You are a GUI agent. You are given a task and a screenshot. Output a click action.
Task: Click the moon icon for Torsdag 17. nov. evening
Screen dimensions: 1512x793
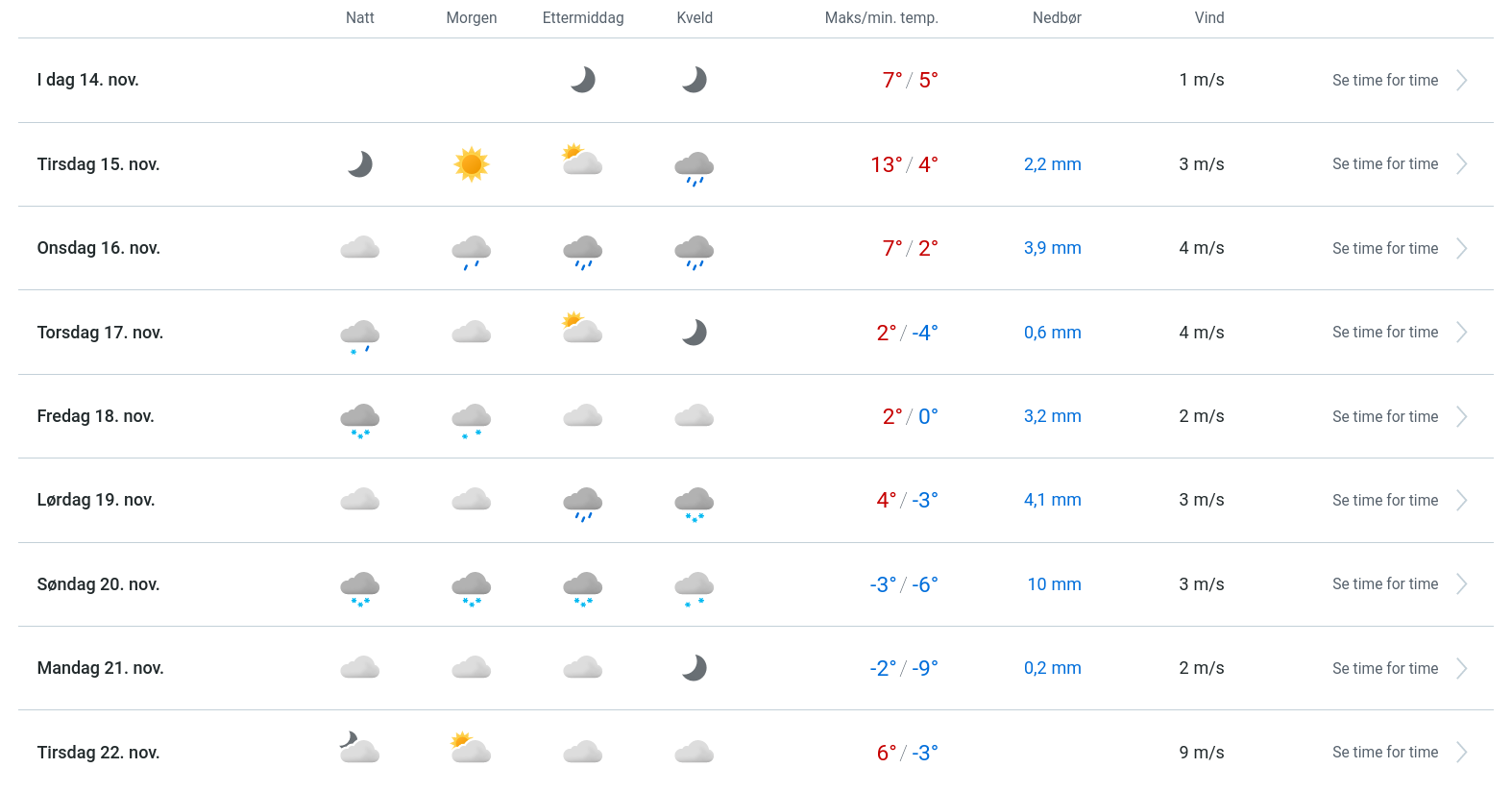pyautogui.click(x=694, y=333)
